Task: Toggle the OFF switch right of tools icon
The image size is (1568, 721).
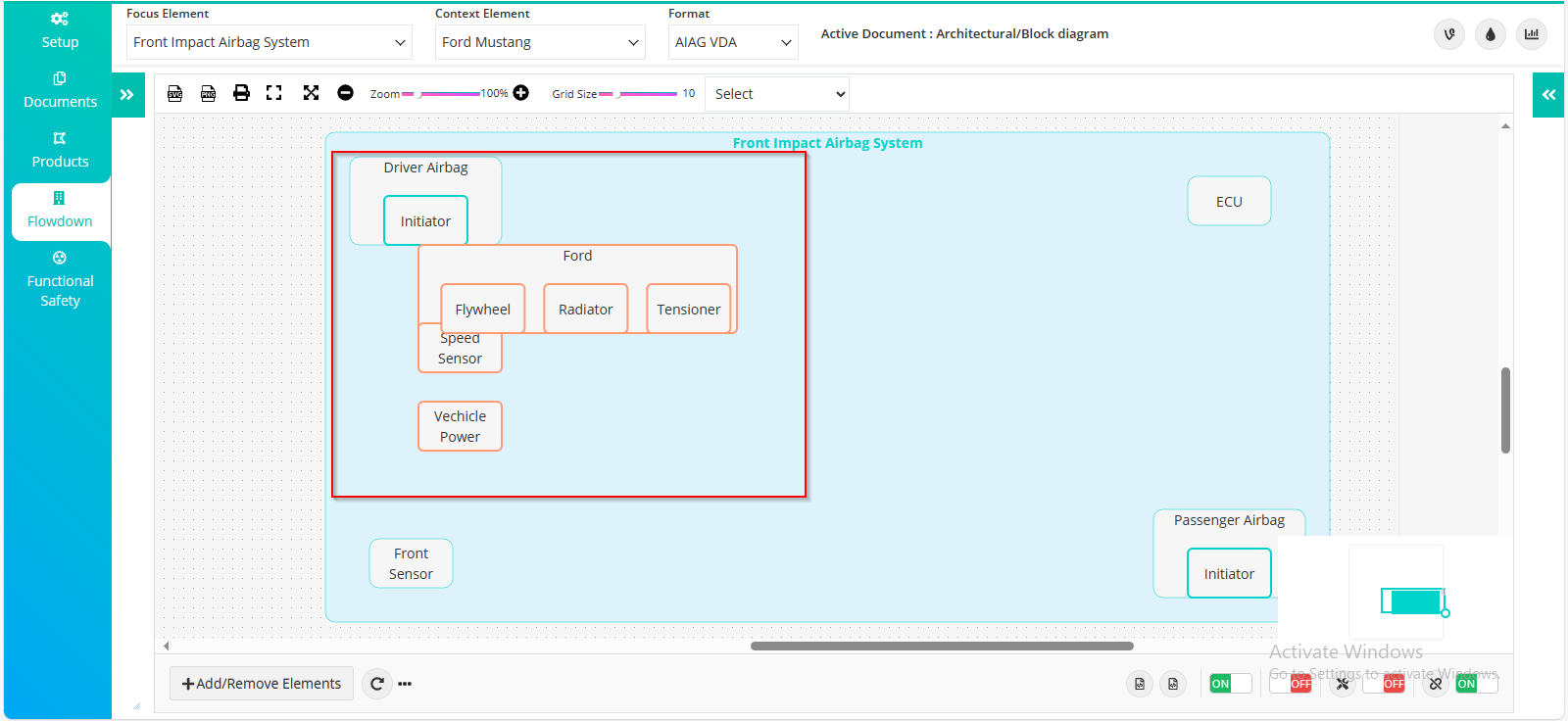Action: click(x=1384, y=684)
